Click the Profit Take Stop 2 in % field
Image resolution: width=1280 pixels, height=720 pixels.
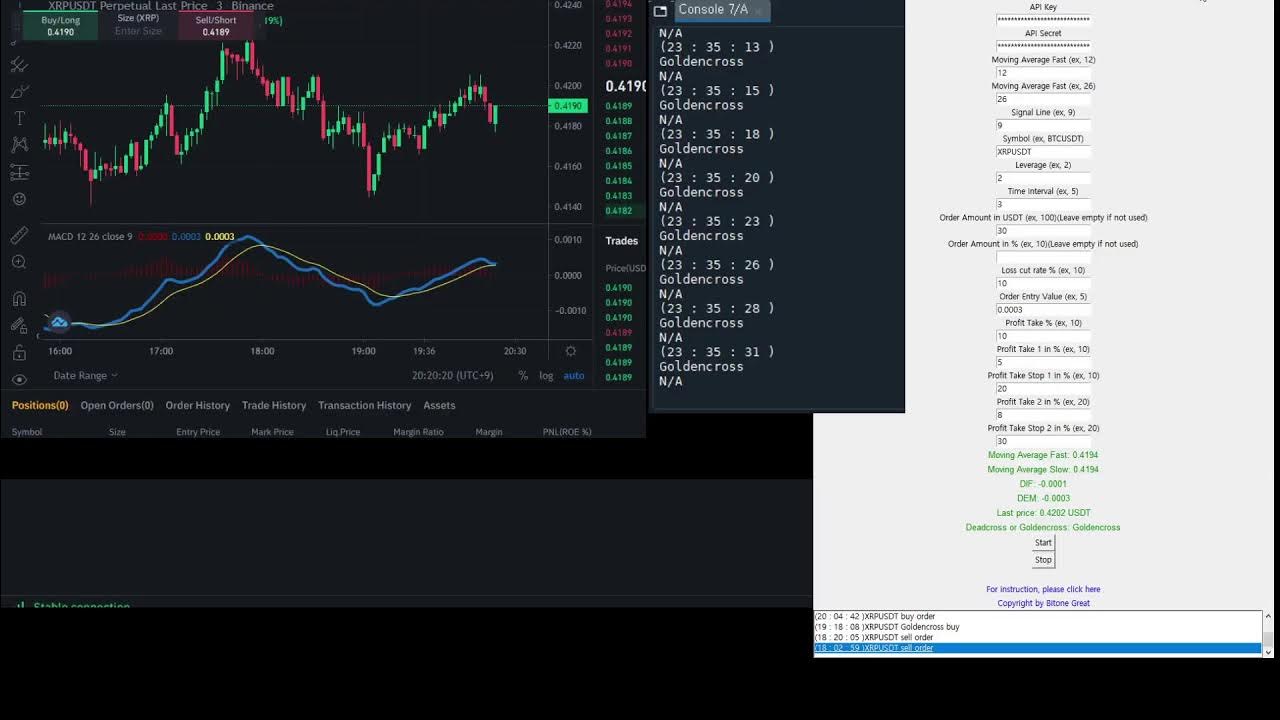pyautogui.click(x=1043, y=441)
